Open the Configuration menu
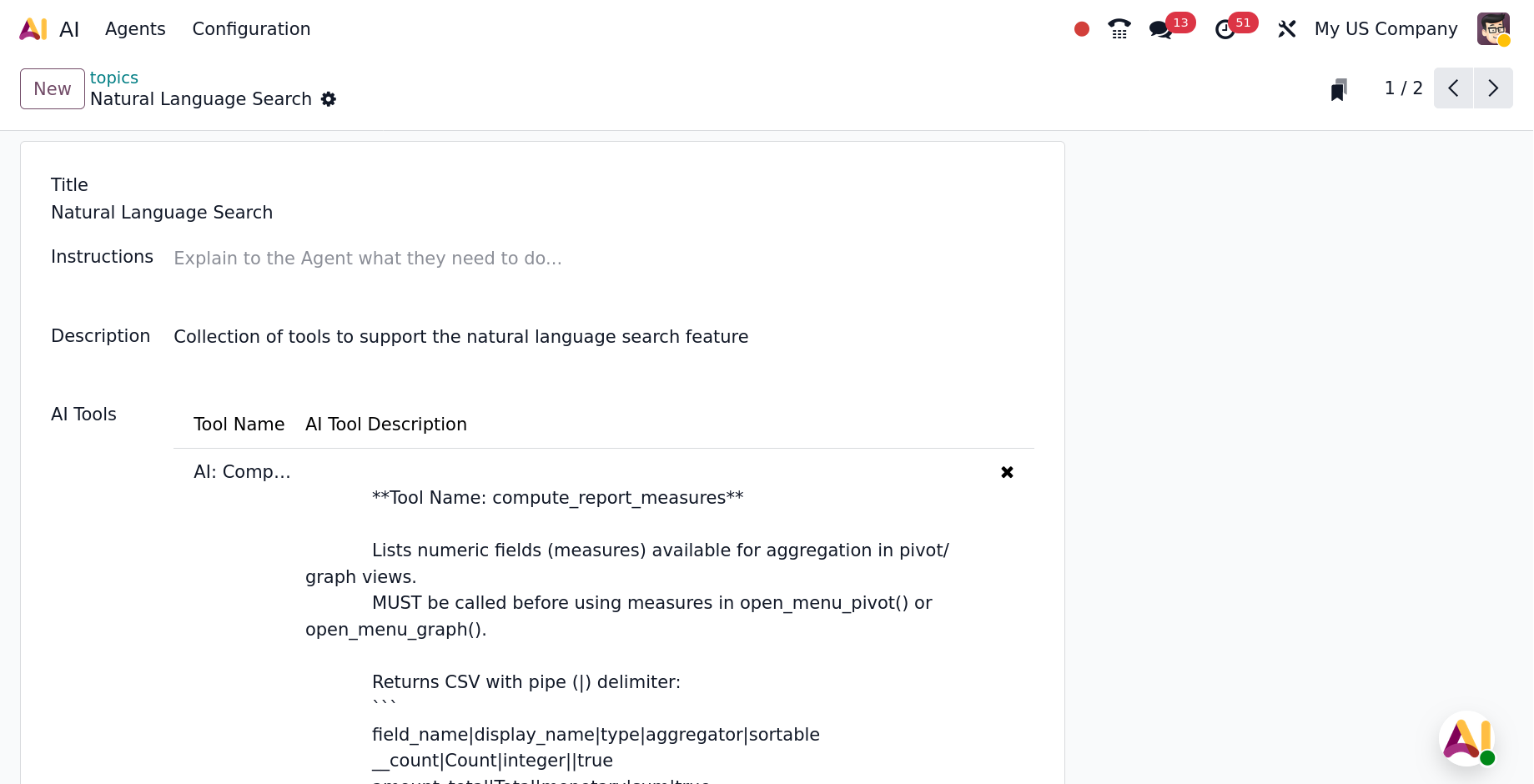 251,29
